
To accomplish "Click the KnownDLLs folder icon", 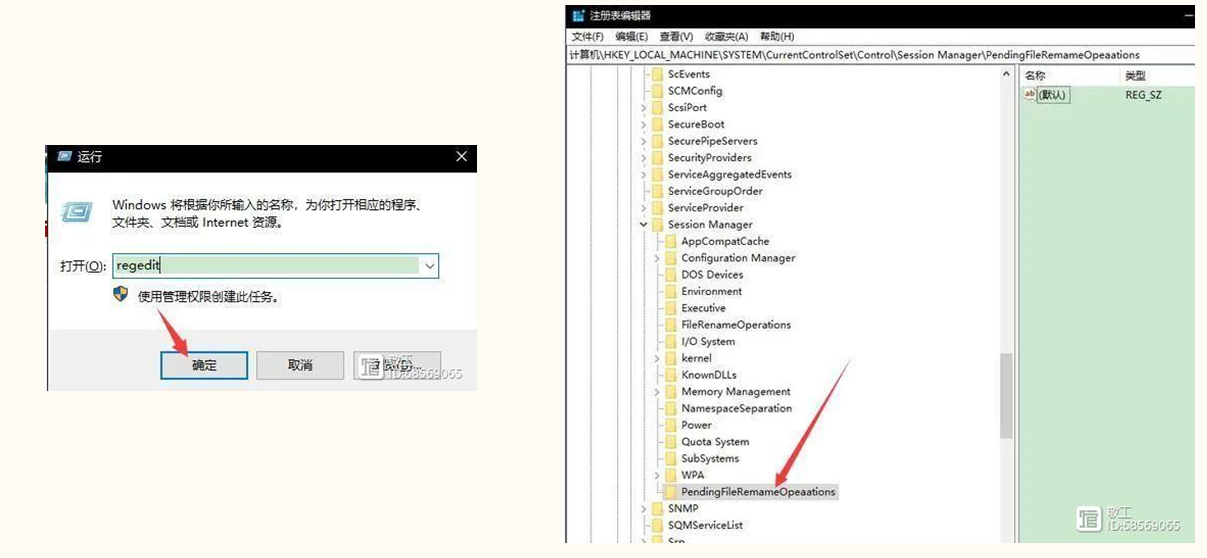I will (671, 375).
